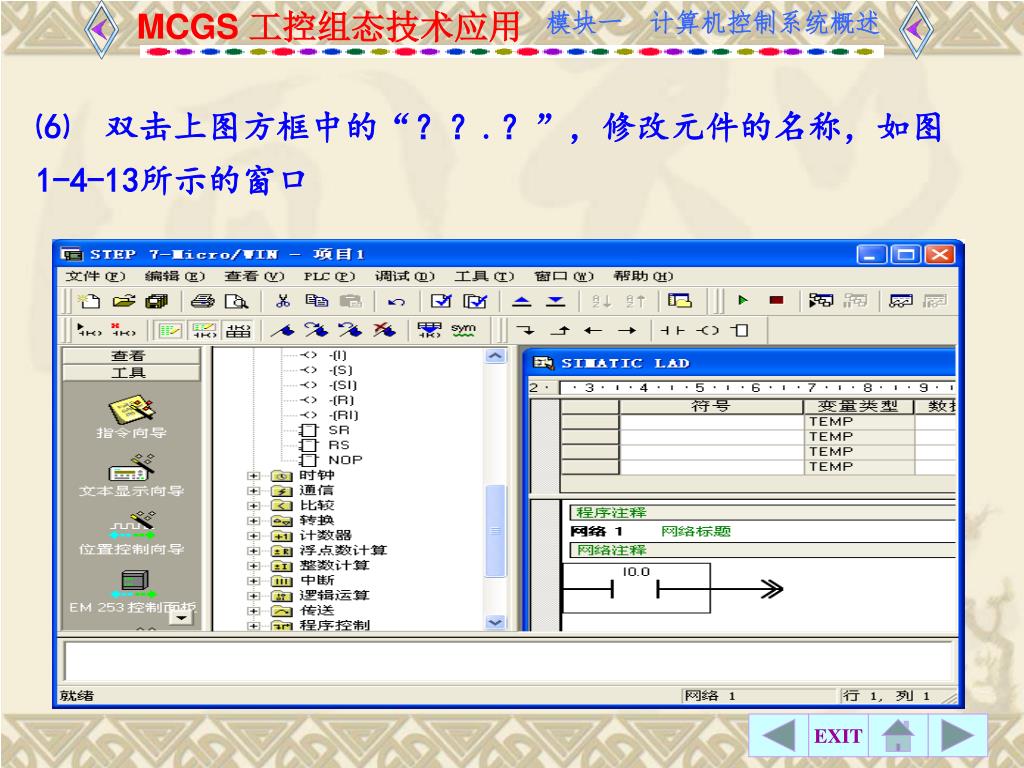
Task: Expand the 通信 tree folder
Action: [253, 490]
